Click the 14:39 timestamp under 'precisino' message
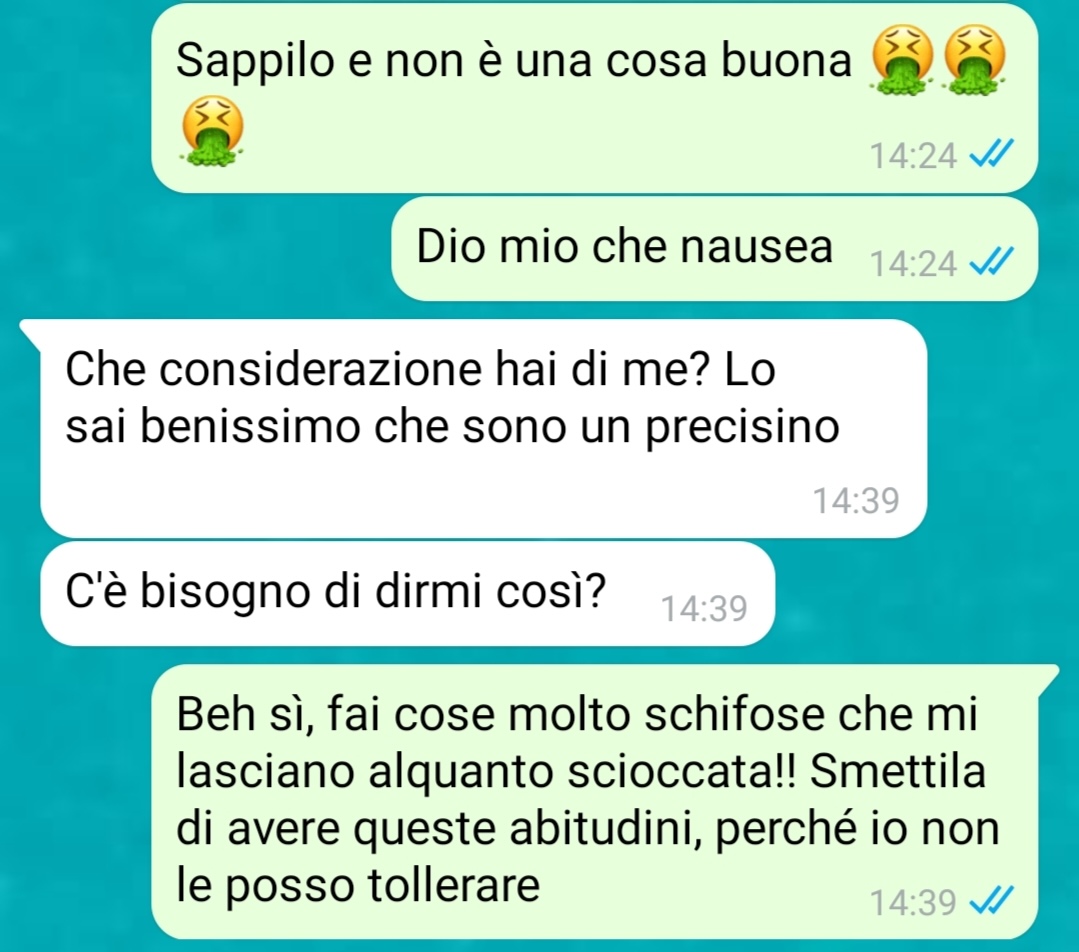Image resolution: width=1079 pixels, height=952 pixels. click(856, 500)
